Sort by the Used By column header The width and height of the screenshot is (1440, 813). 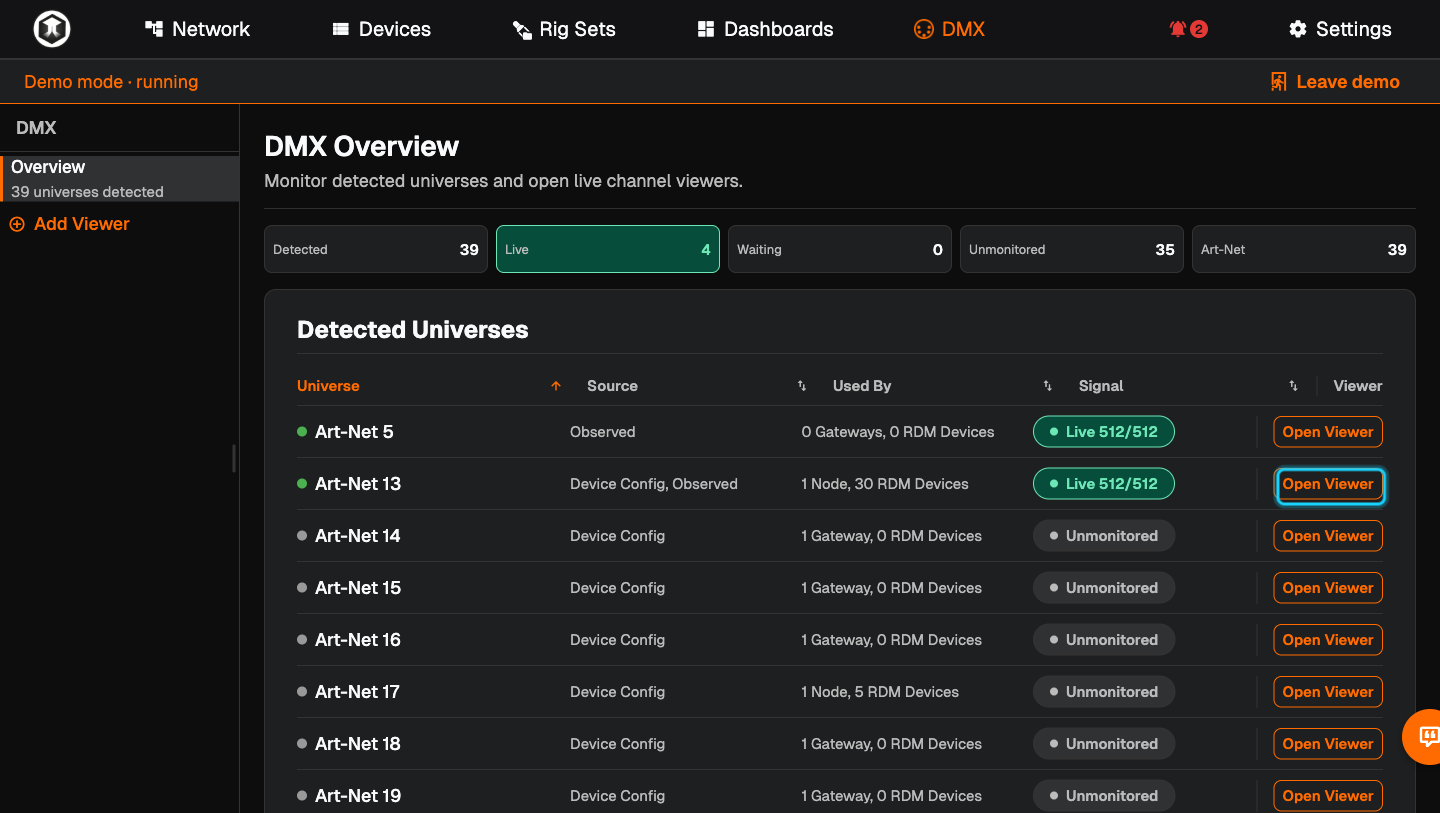pos(862,386)
